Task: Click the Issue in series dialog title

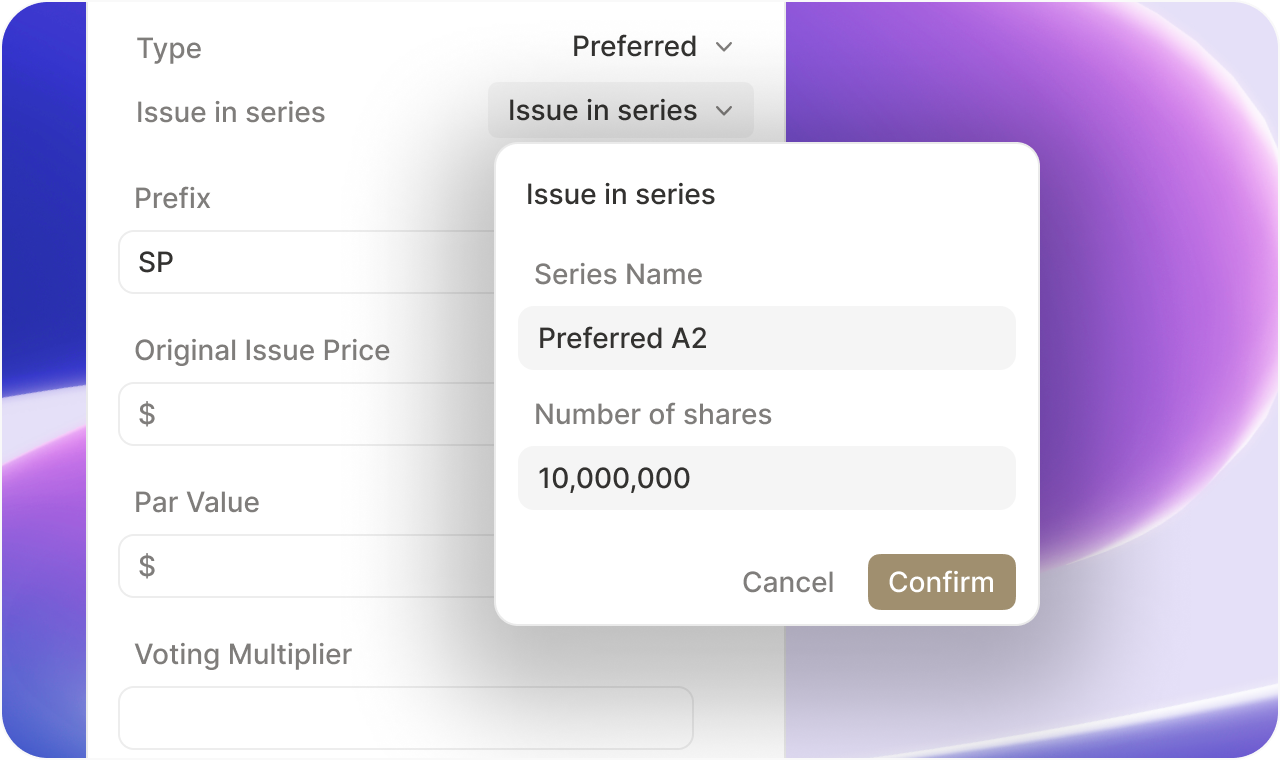Action: point(621,194)
